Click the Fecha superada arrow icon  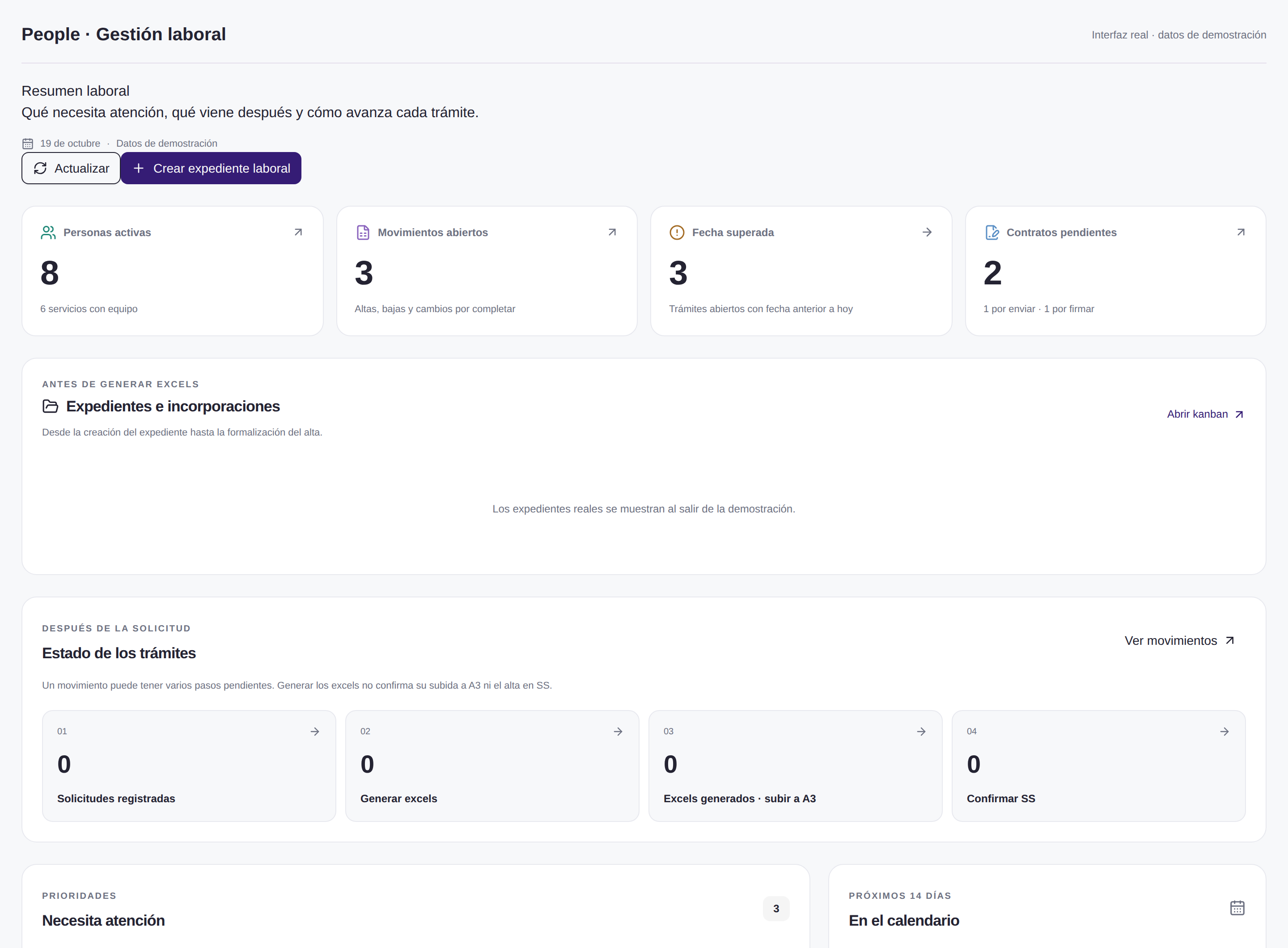tap(926, 233)
